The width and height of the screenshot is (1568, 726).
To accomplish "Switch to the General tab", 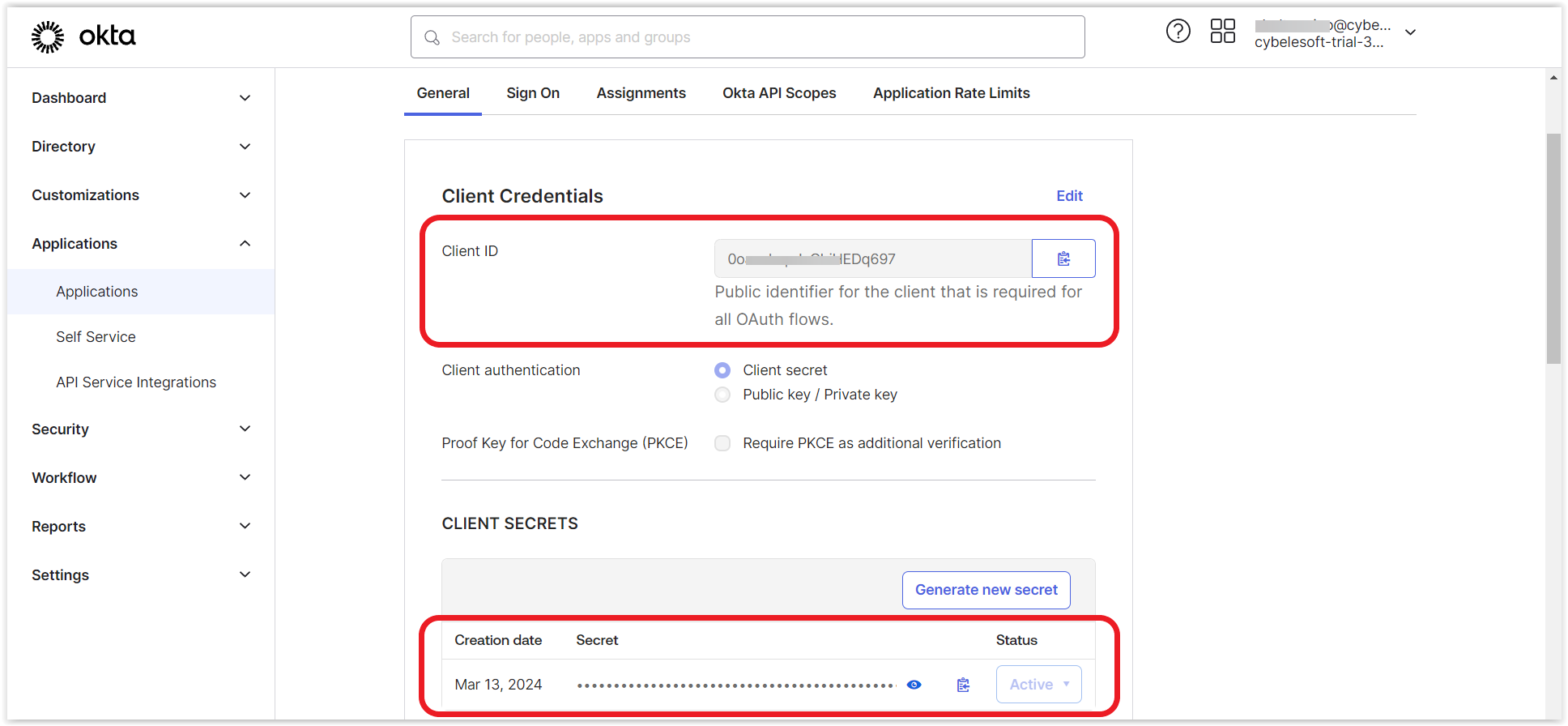I will [x=443, y=93].
